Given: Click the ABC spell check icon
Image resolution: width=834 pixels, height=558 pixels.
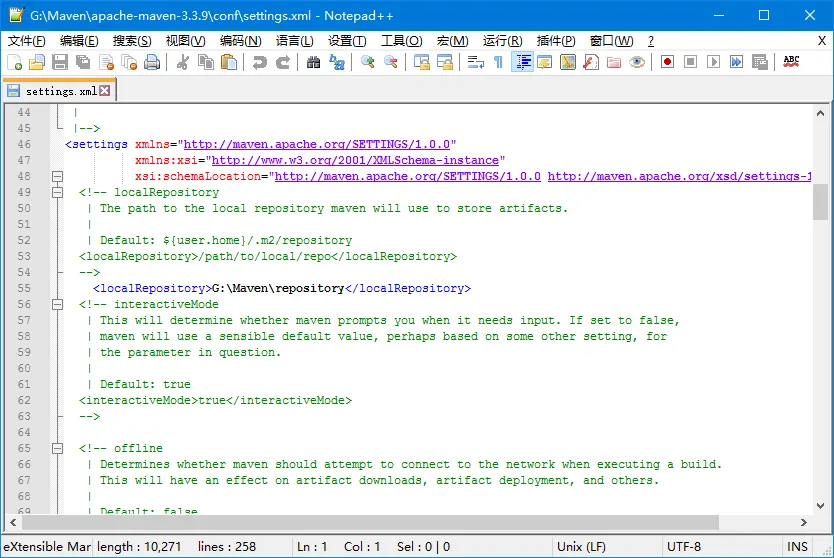Looking at the screenshot, I should pos(791,62).
